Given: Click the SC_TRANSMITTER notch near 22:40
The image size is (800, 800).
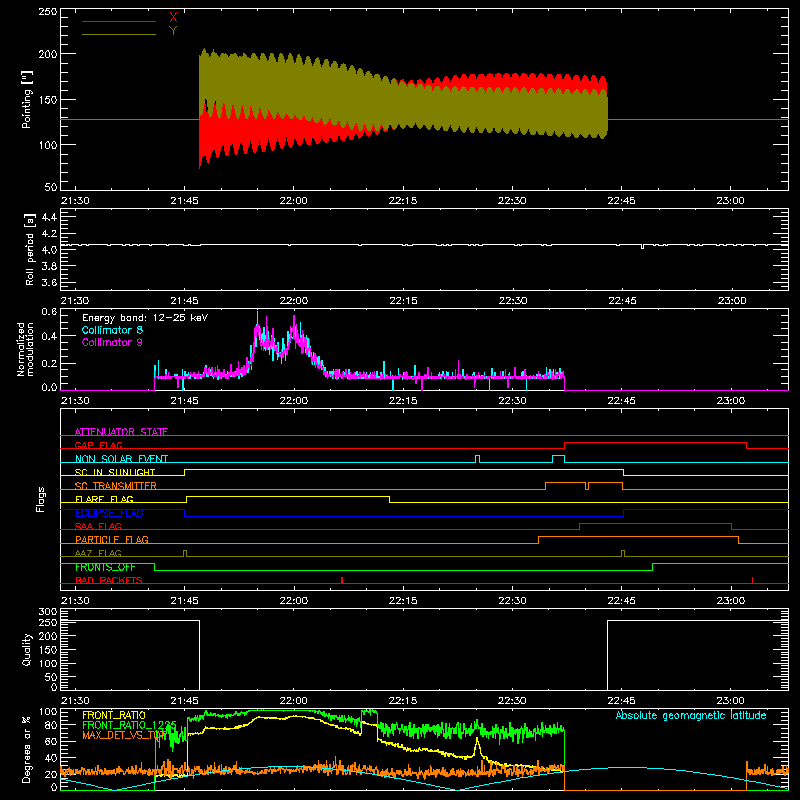Looking at the screenshot, I should [587, 486].
